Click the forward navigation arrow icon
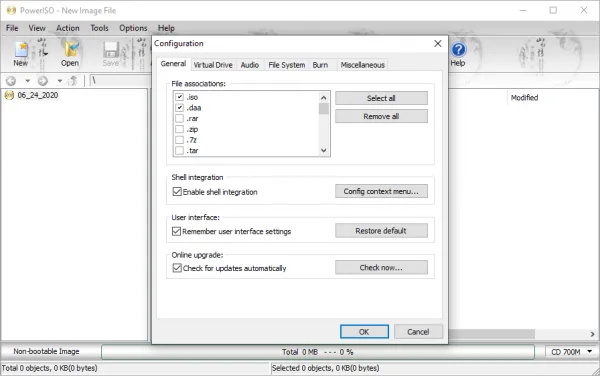 tap(43, 81)
